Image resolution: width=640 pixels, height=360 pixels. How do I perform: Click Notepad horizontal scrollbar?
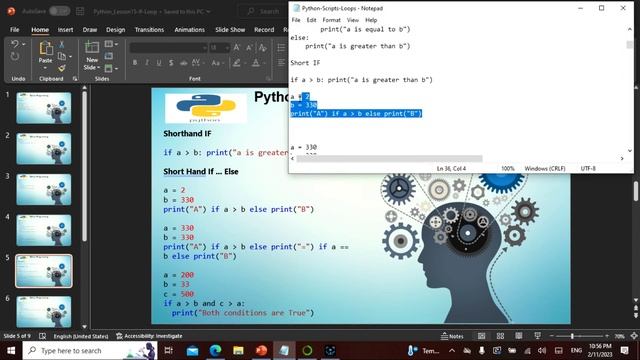coord(389,159)
